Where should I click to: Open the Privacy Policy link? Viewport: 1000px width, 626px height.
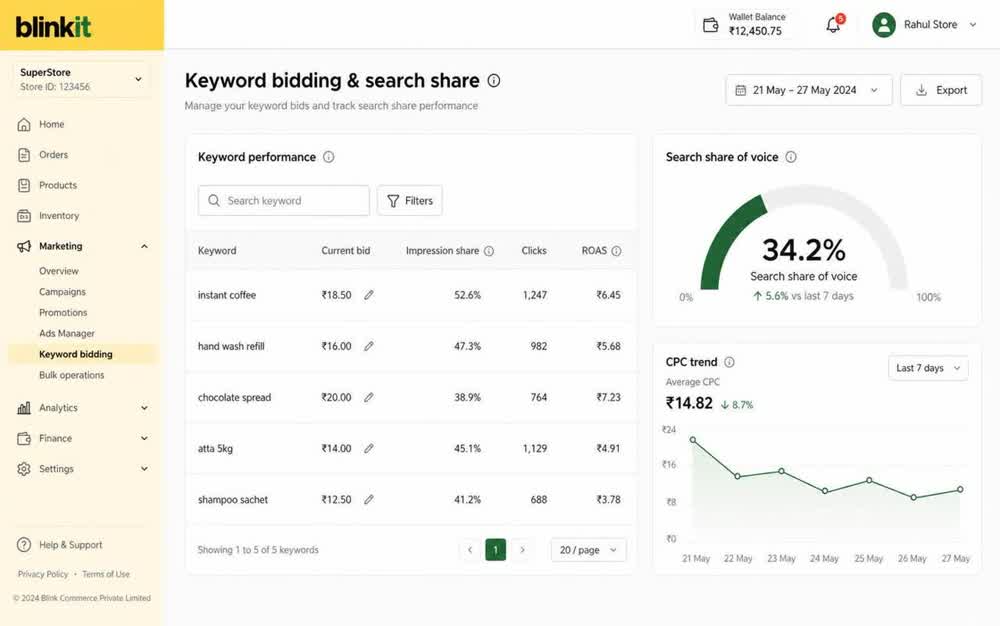[43, 574]
